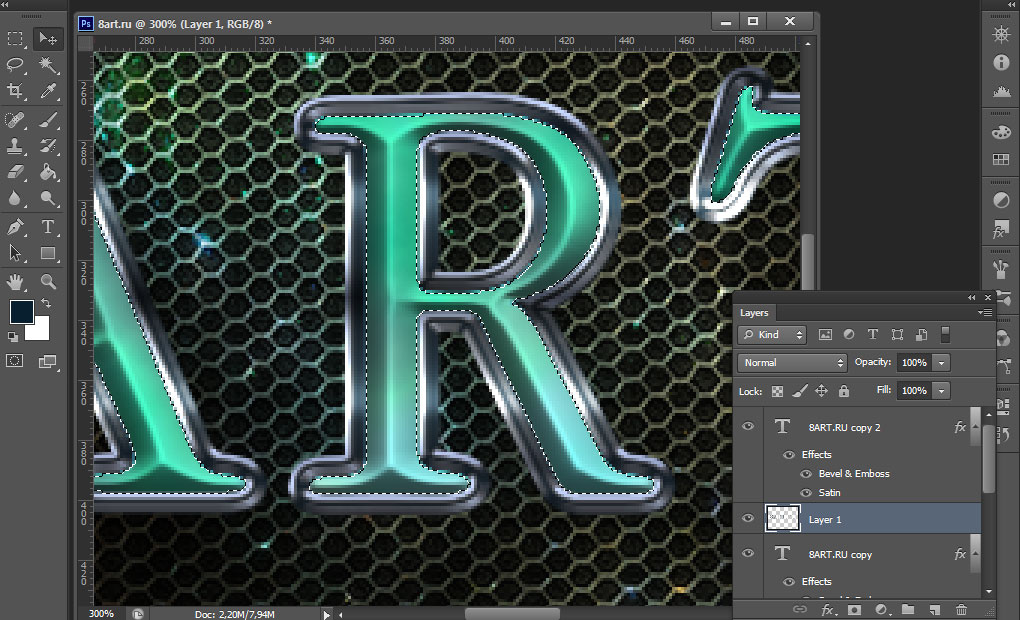The width and height of the screenshot is (1020, 620).
Task: Open the Normal blend mode dropdown
Action: (792, 363)
